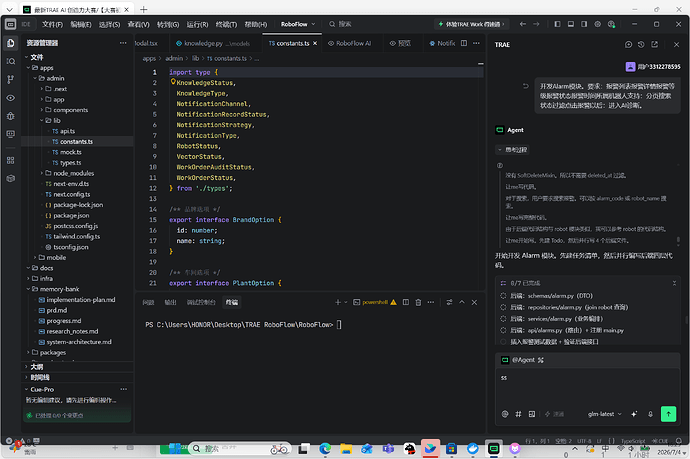Open the Extensions view in activity bar
Screen dimensions: 690x459
click(x=11, y=160)
